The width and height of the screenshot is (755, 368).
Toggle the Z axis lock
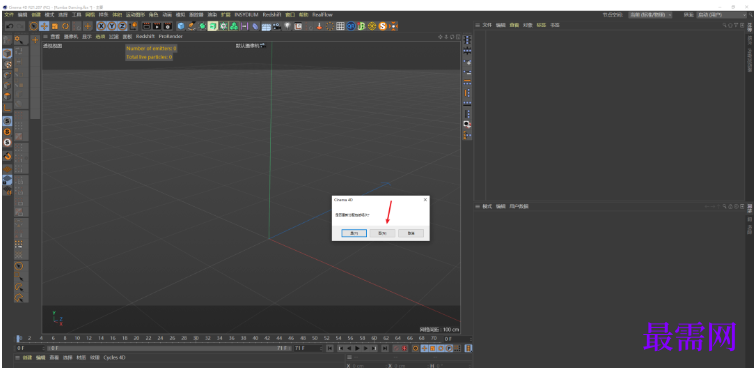tap(122, 26)
